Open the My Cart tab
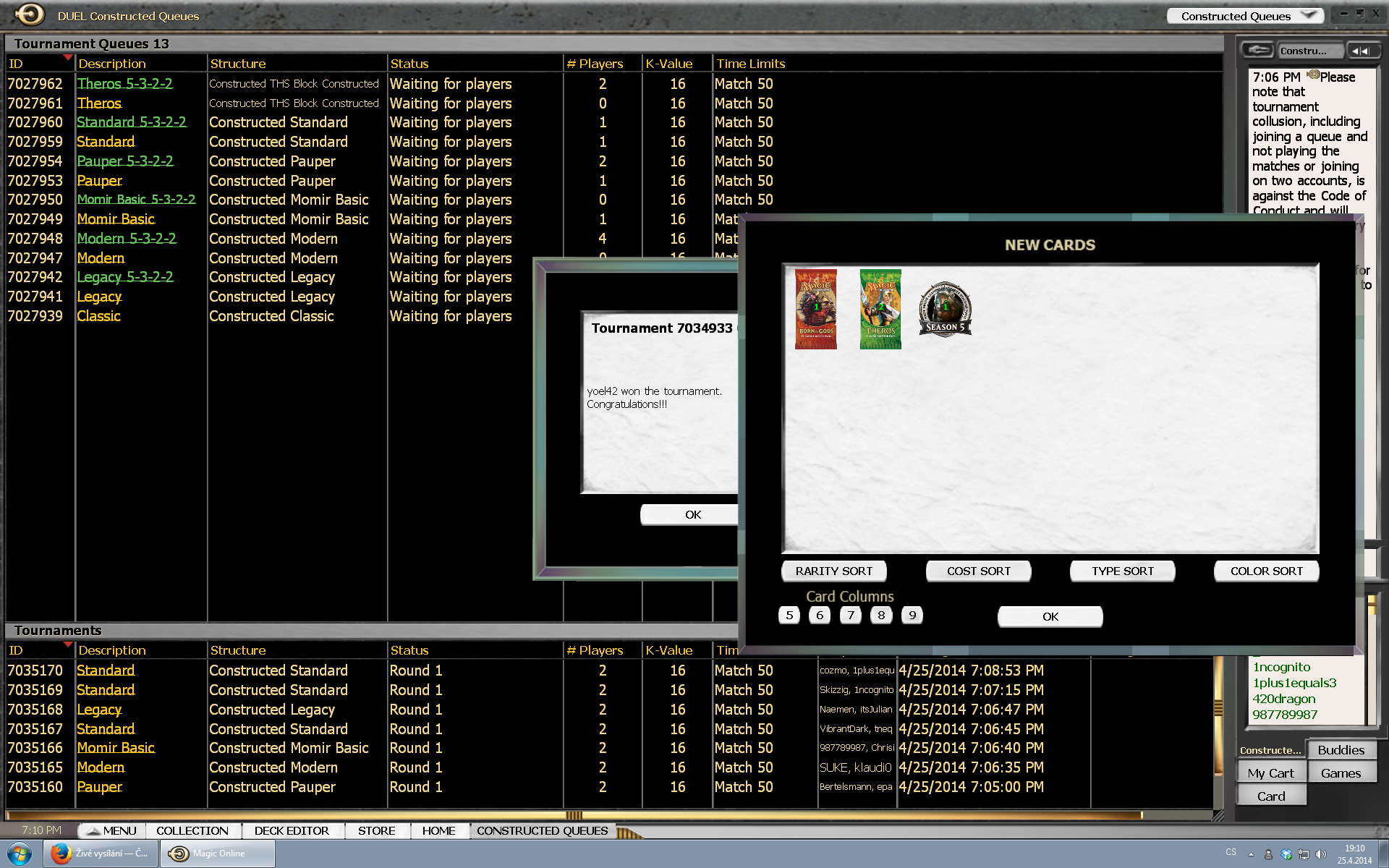Image resolution: width=1389 pixels, height=868 pixels. click(x=1271, y=773)
